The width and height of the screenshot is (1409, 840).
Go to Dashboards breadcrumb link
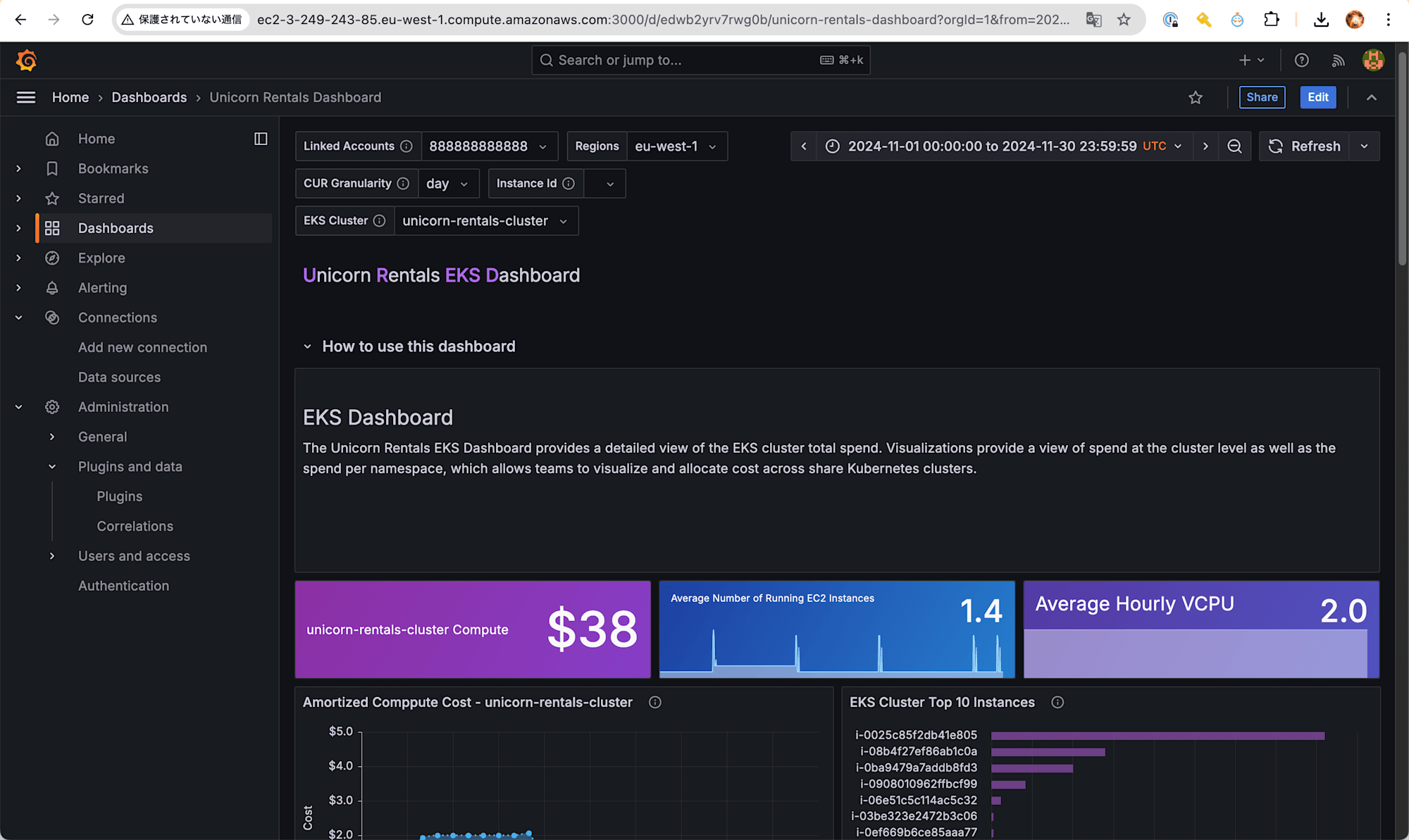[149, 97]
